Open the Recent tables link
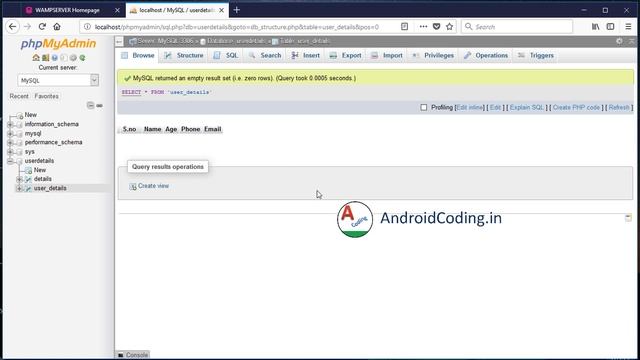 click(19, 96)
